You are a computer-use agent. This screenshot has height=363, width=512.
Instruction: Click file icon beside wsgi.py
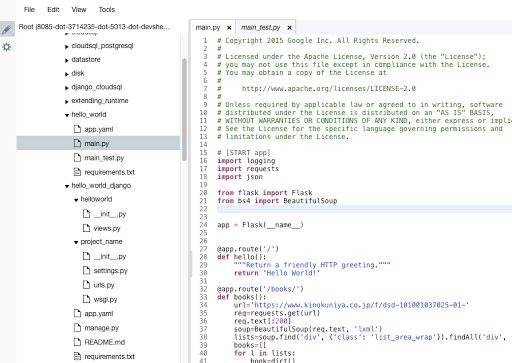pos(86,299)
